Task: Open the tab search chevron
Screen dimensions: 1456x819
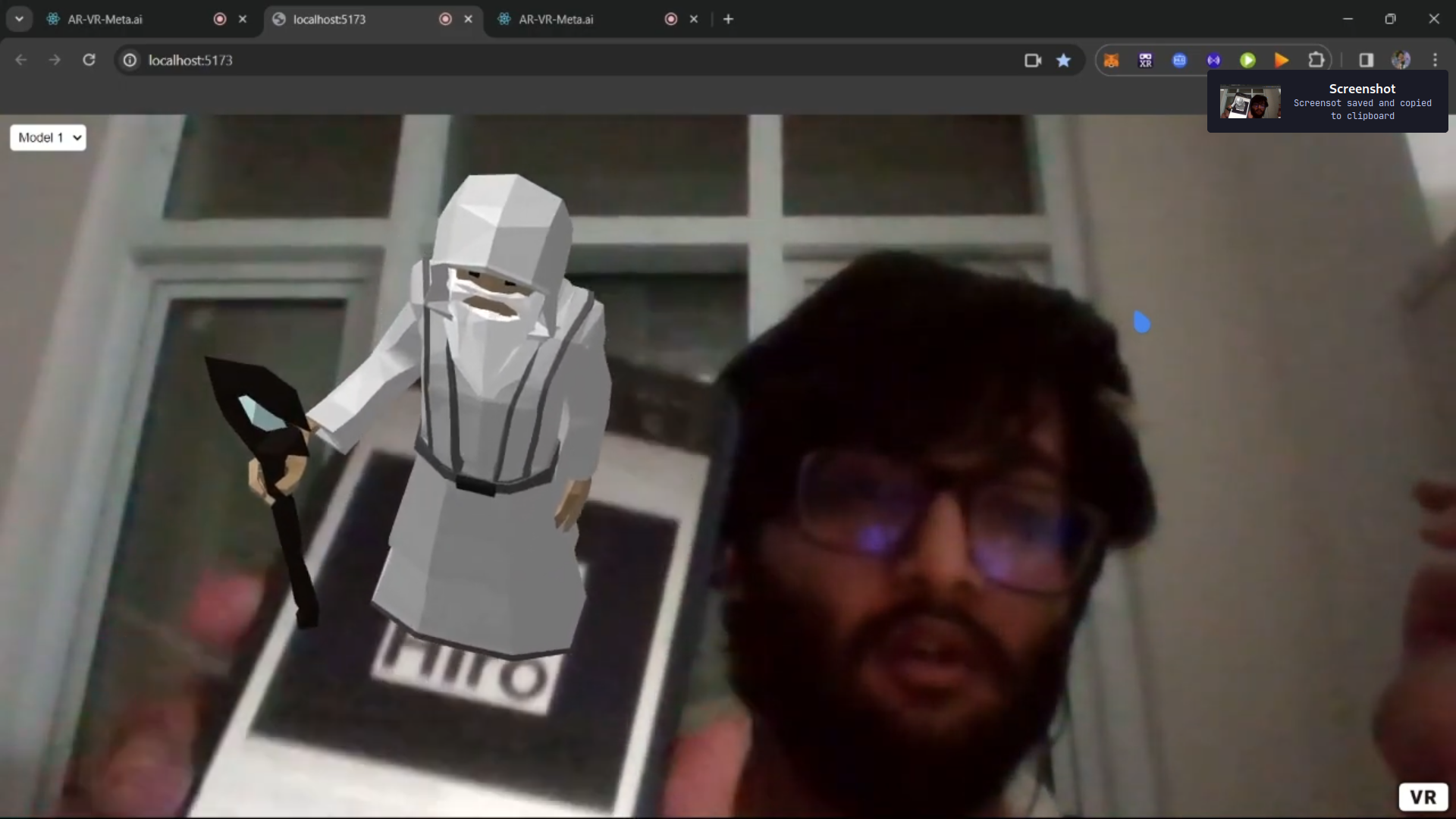Action: coord(19,19)
